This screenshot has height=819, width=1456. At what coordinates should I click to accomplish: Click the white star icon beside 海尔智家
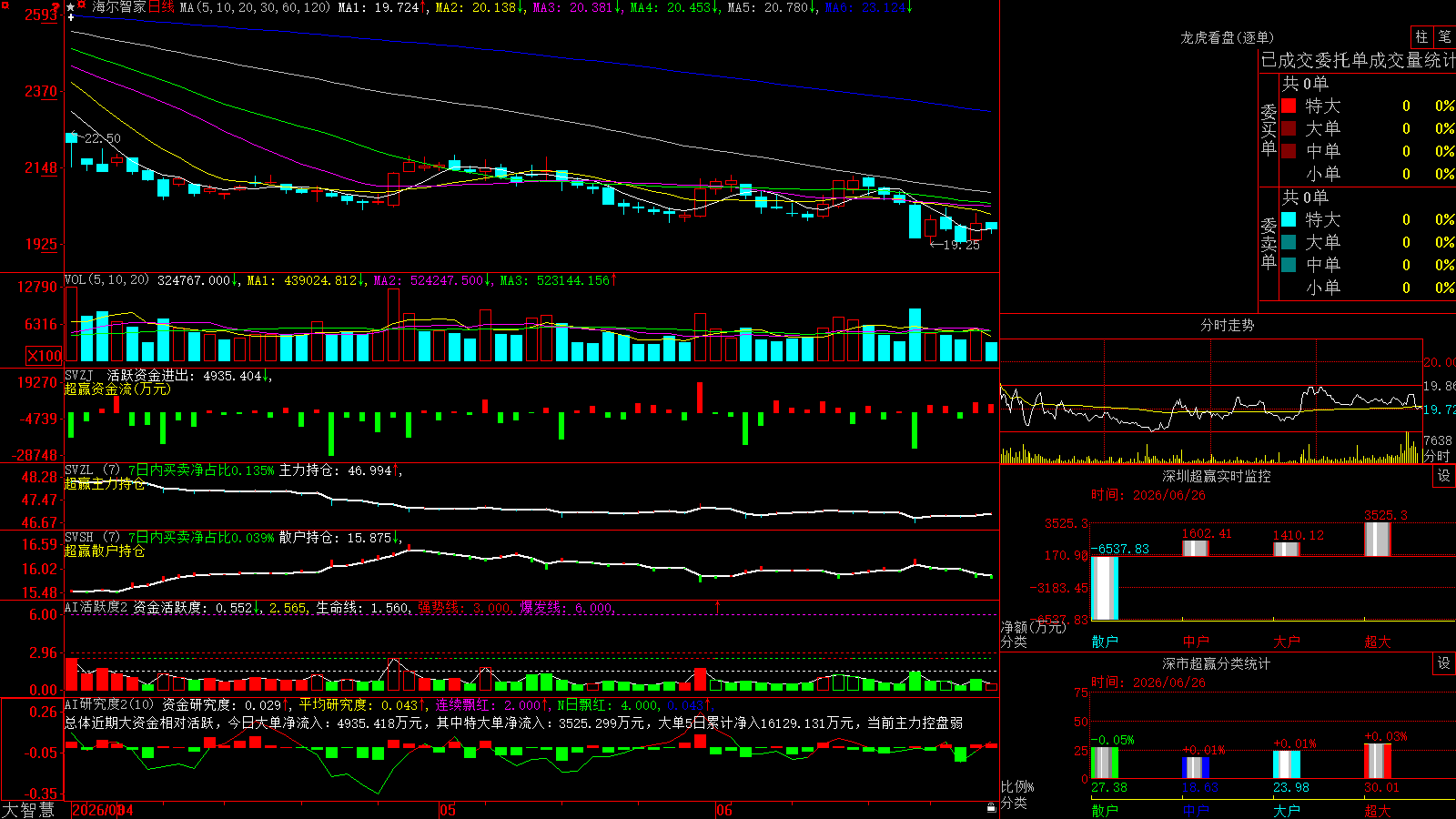pyautogui.click(x=71, y=6)
